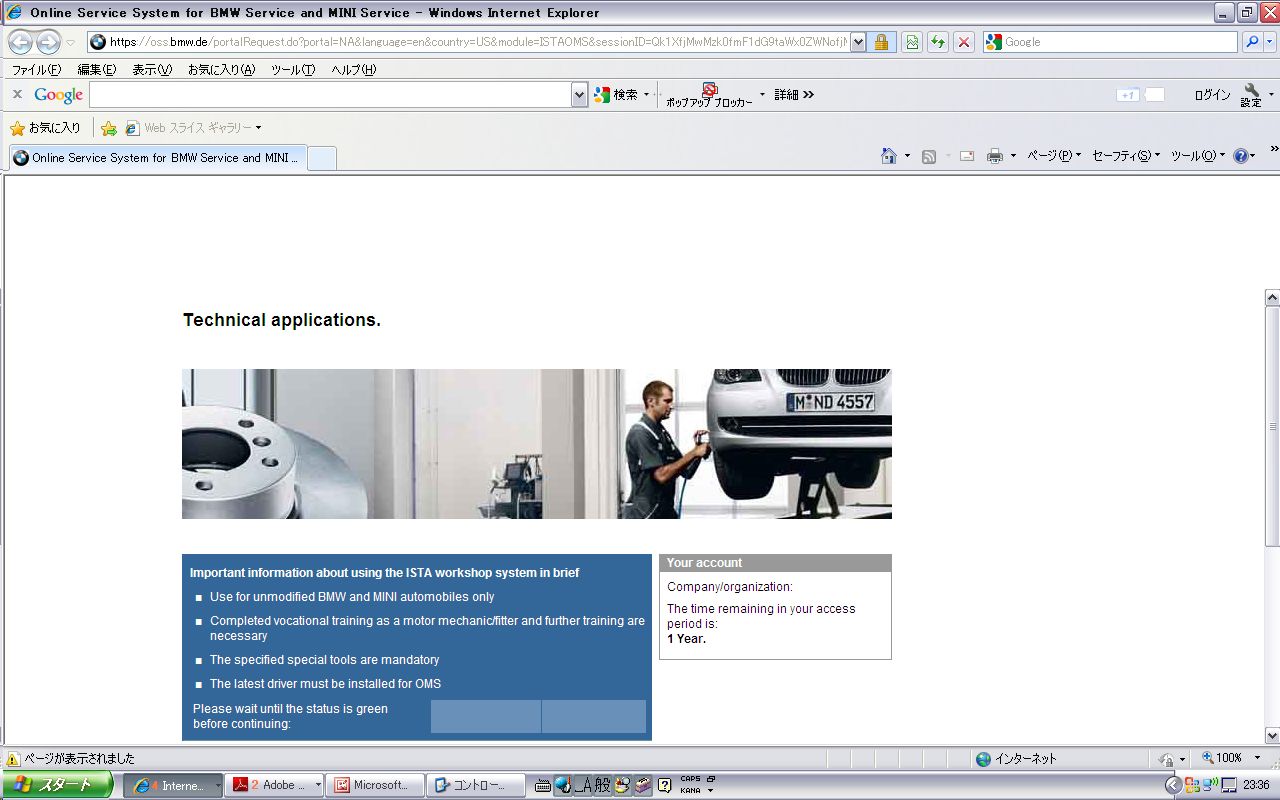
Task: View the security lock certificate icon
Action: (x=881, y=42)
